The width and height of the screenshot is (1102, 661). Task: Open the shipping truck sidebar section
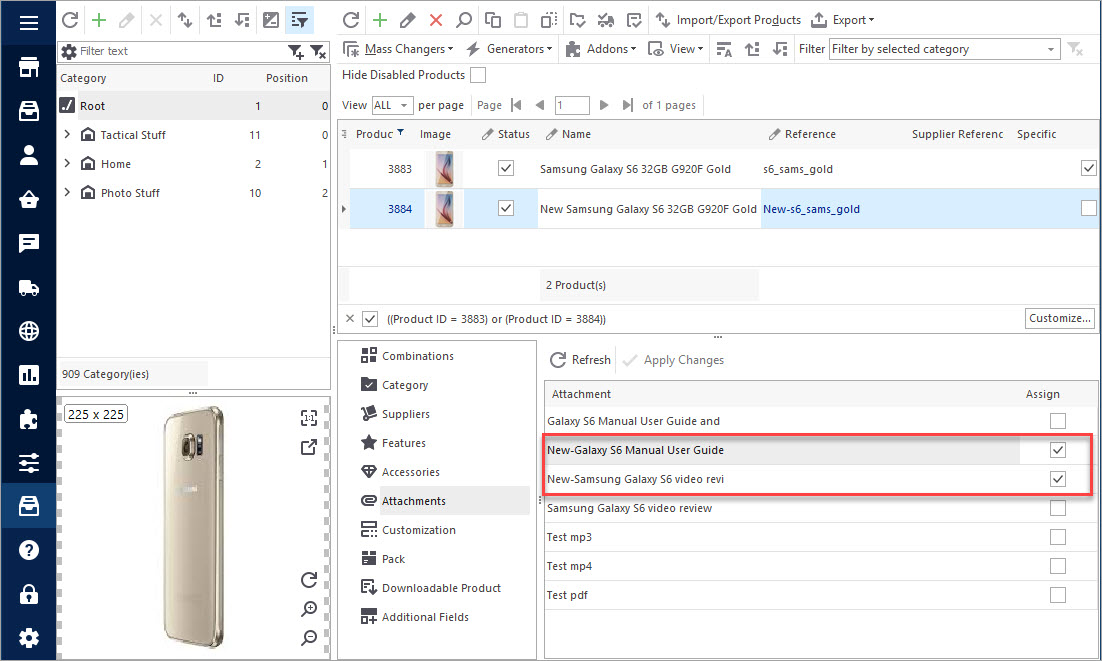[29, 287]
